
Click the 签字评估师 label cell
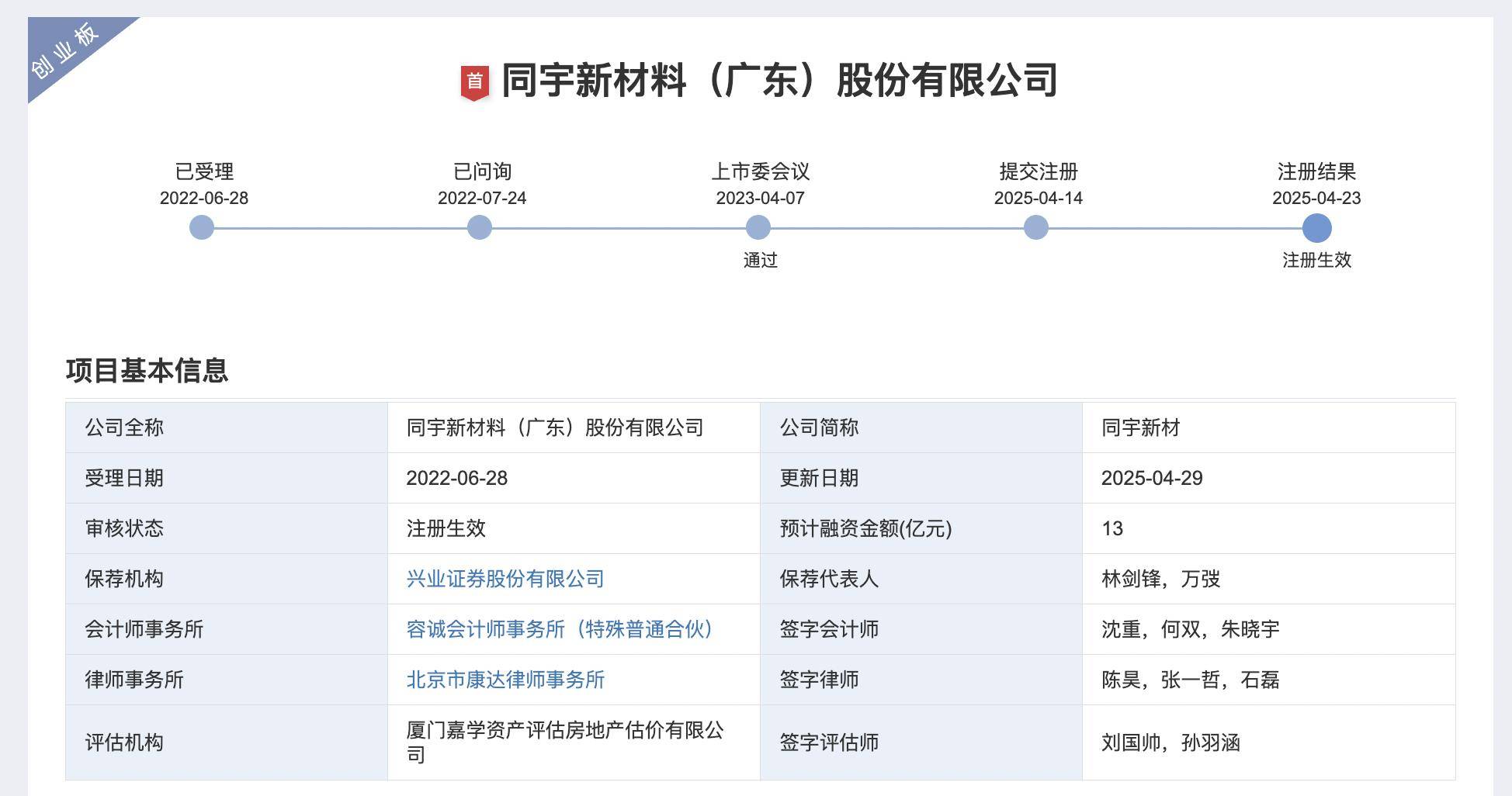(921, 742)
